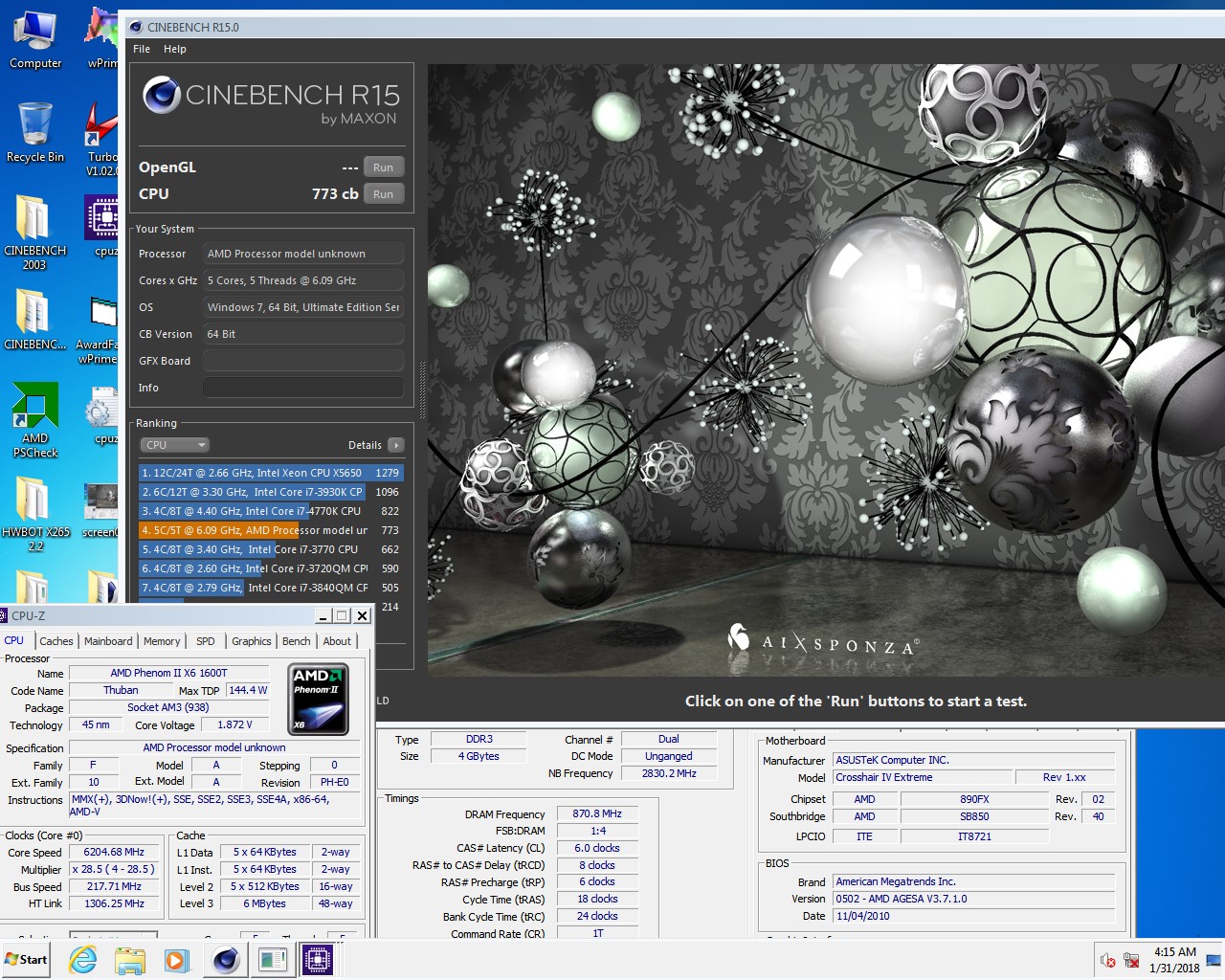
Task: Select the CINEBENCH 2003 folder on the desktop
Action: pos(35,233)
